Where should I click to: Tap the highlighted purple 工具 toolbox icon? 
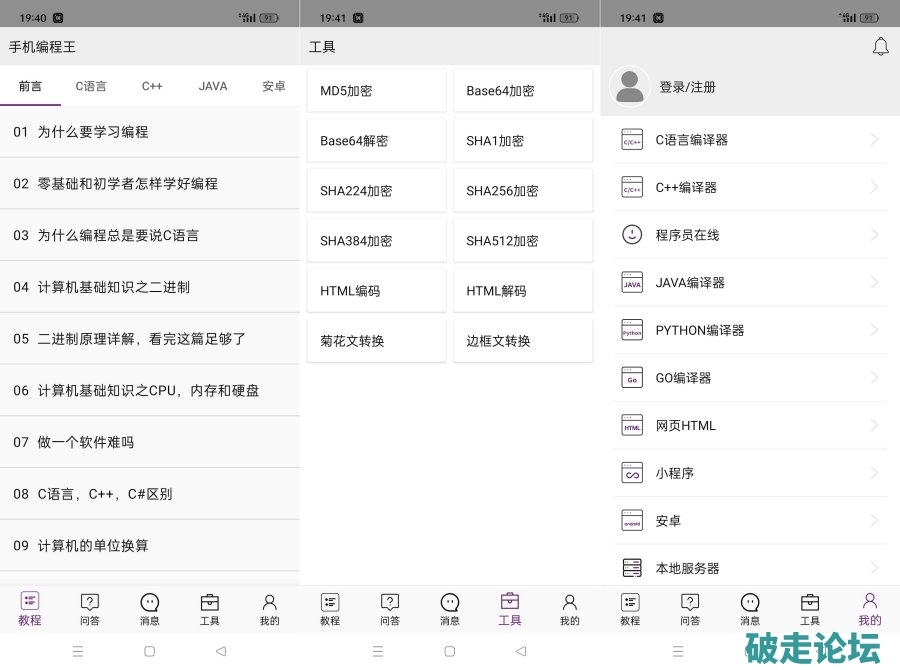pyautogui.click(x=510, y=602)
